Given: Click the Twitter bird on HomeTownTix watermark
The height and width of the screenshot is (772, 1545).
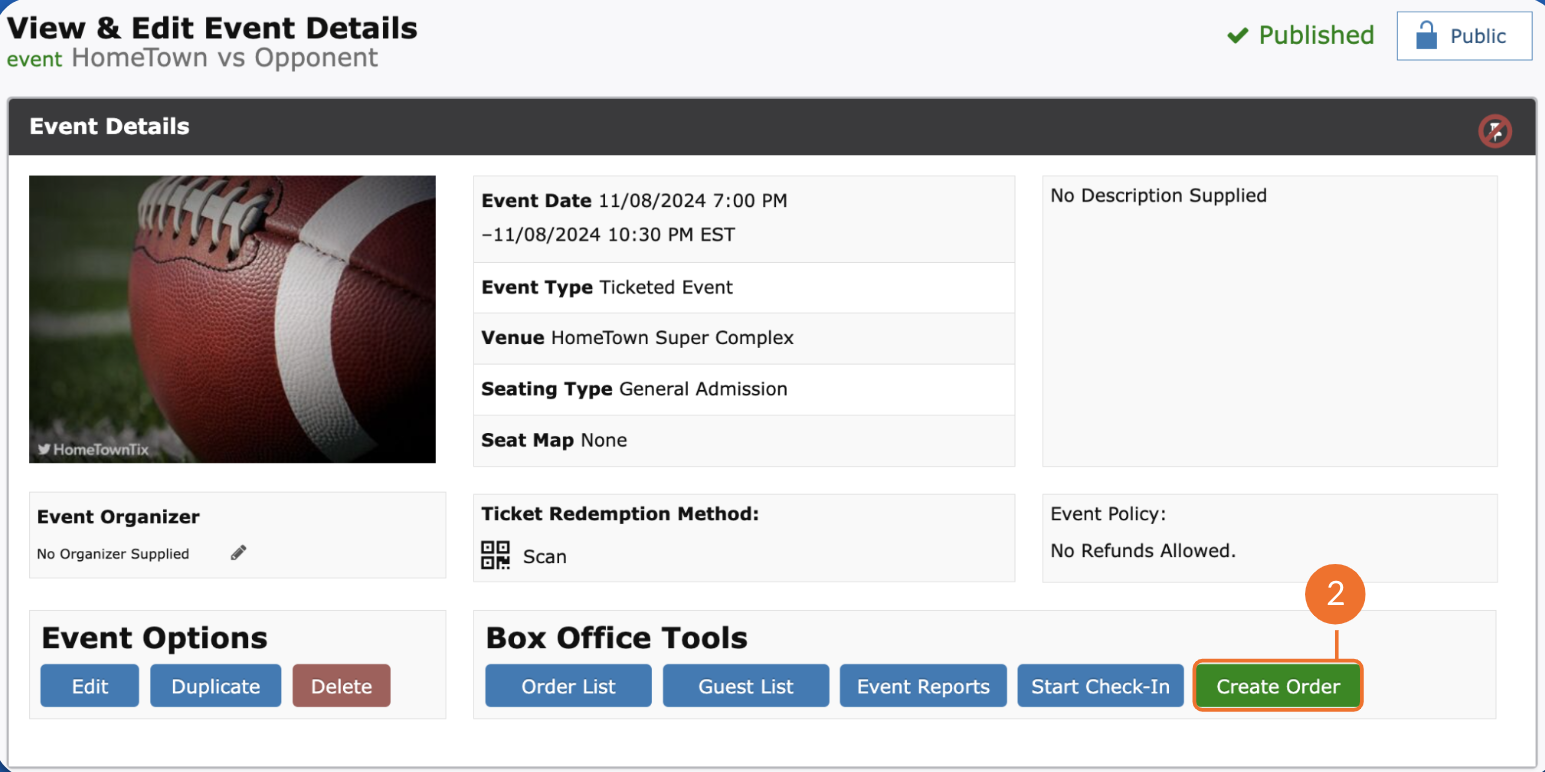Looking at the screenshot, I should pyautogui.click(x=44, y=450).
